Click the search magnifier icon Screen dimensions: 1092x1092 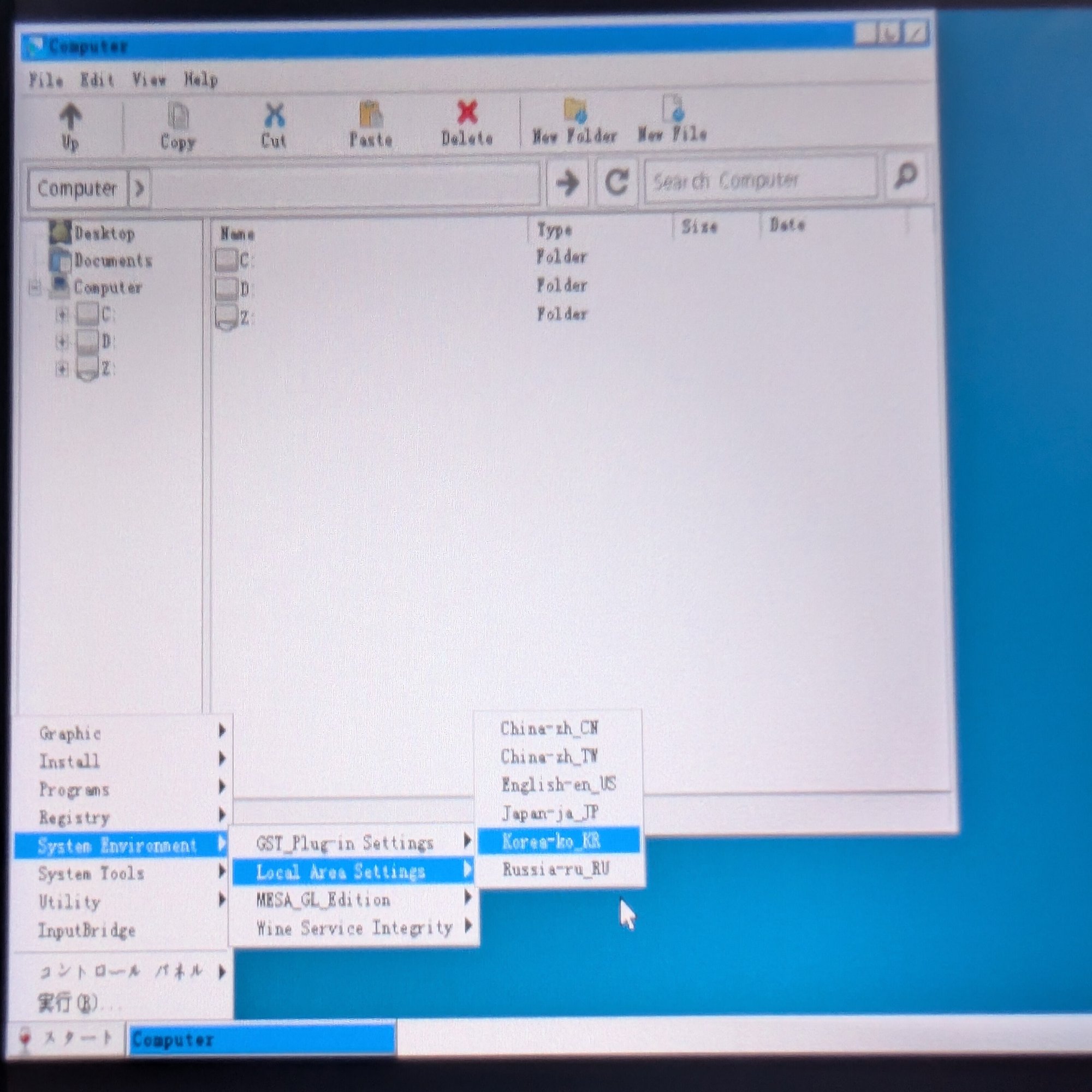click(x=906, y=176)
